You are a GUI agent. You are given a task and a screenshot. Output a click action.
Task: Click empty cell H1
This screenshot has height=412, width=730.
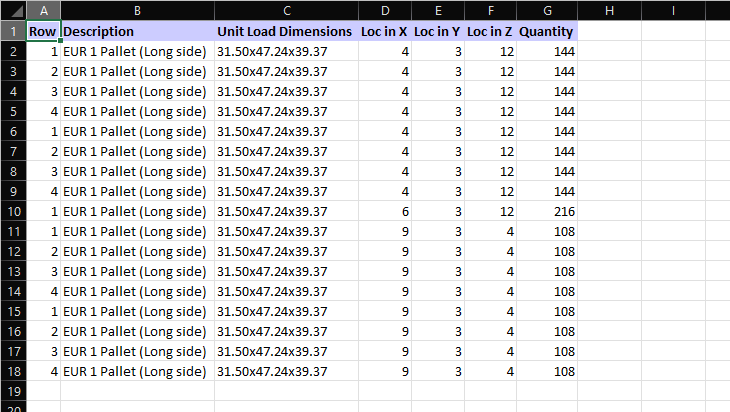(609, 31)
